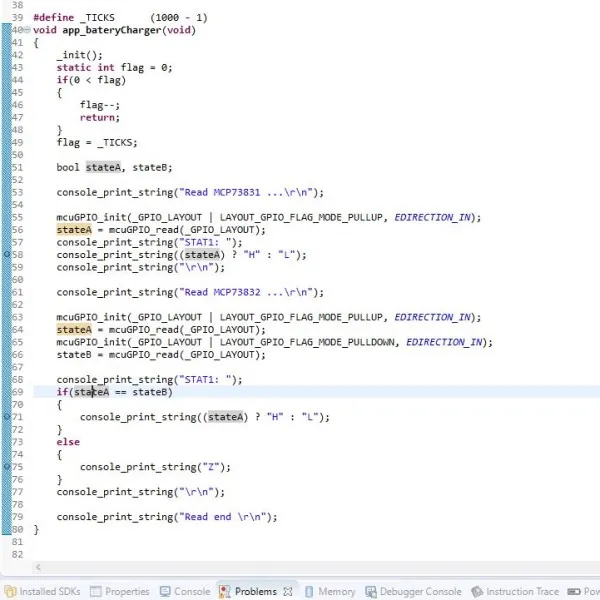600x600 pixels.
Task: Click the annotation marker on line 58
Action: tap(7, 254)
